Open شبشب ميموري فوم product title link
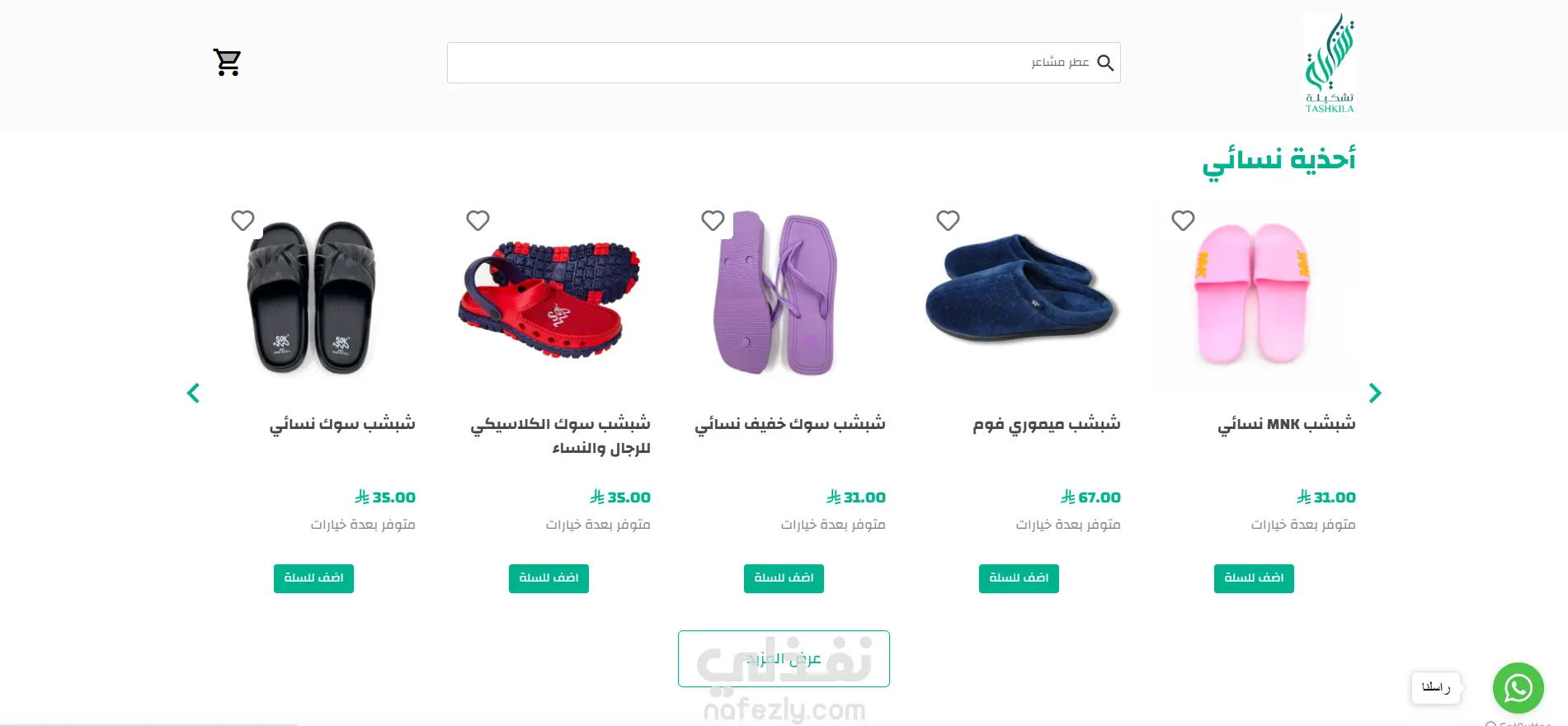Viewport: 1568px width, 726px height. tap(1046, 424)
